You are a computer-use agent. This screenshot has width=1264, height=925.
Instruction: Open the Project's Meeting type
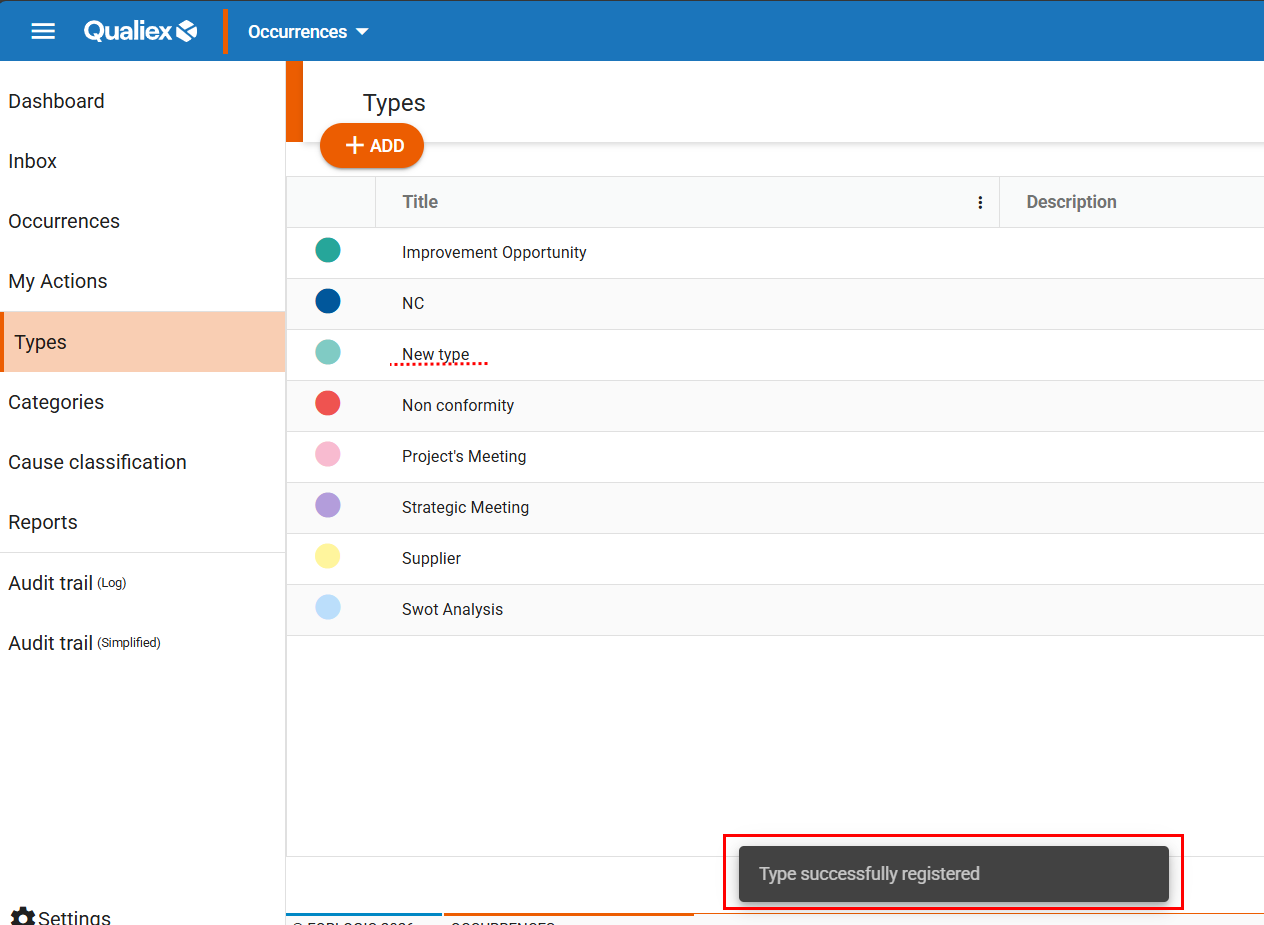[x=464, y=457]
